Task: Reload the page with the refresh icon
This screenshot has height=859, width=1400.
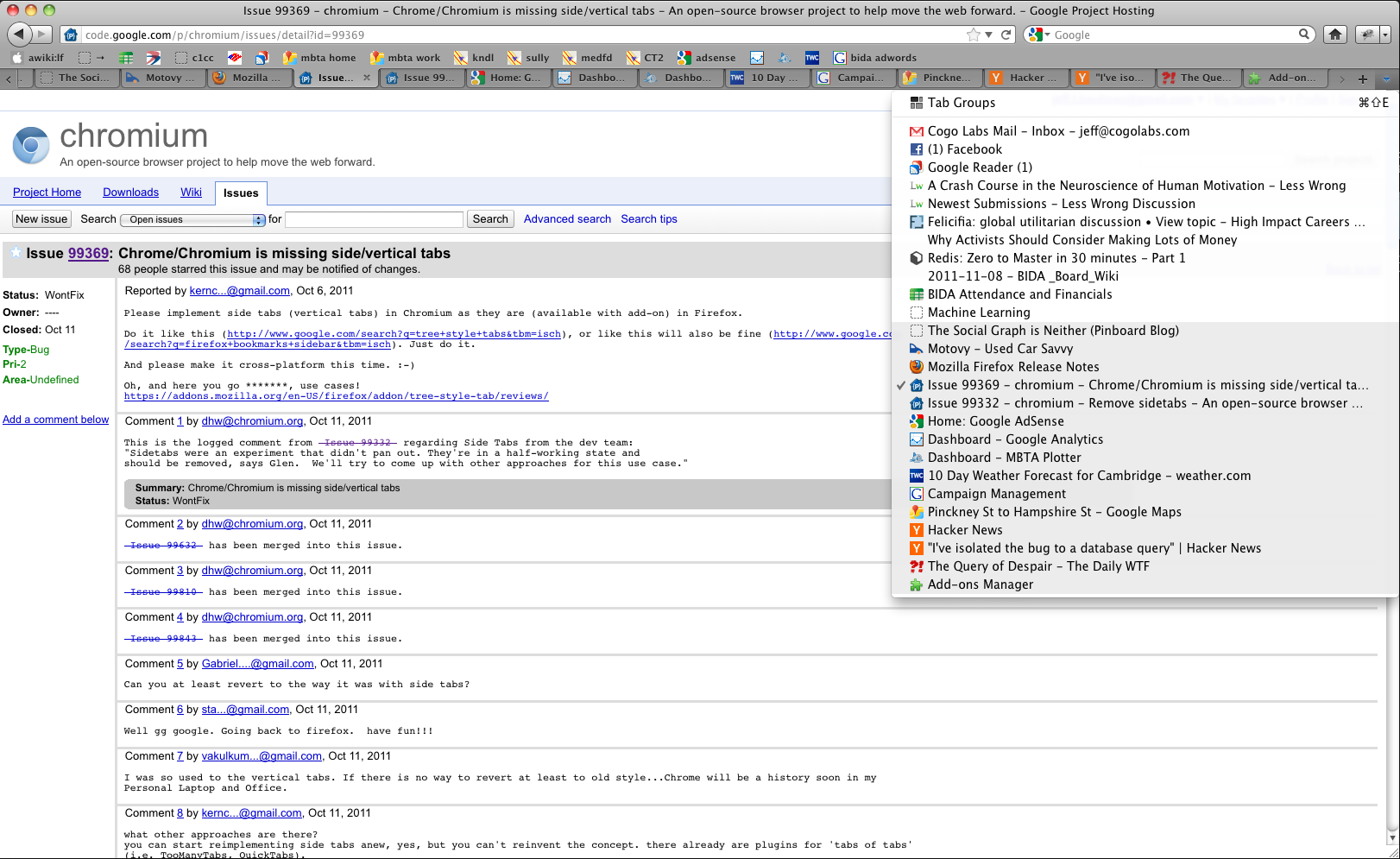Action: 1006,35
